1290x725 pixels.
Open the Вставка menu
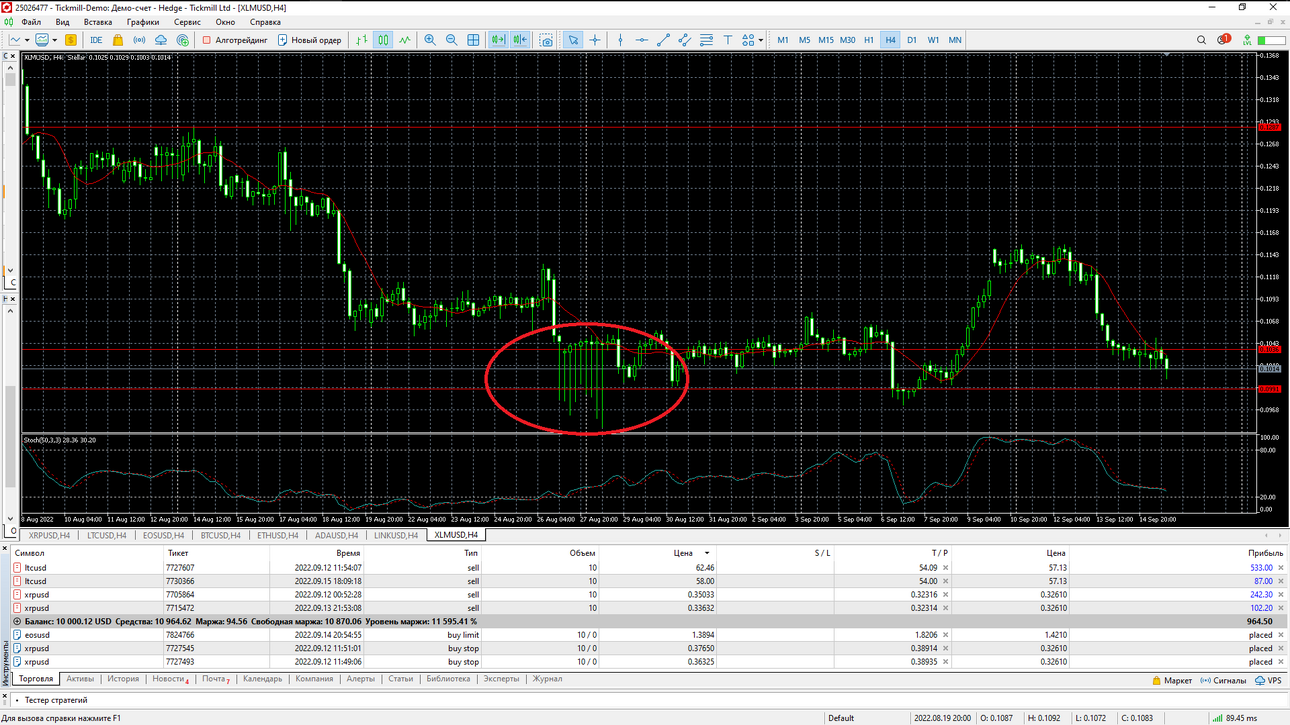[x=98, y=22]
